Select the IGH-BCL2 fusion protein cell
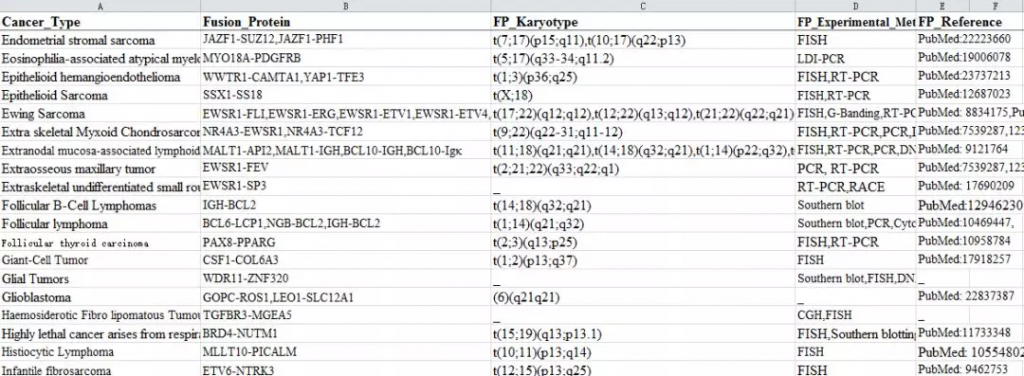 click(x=345, y=206)
